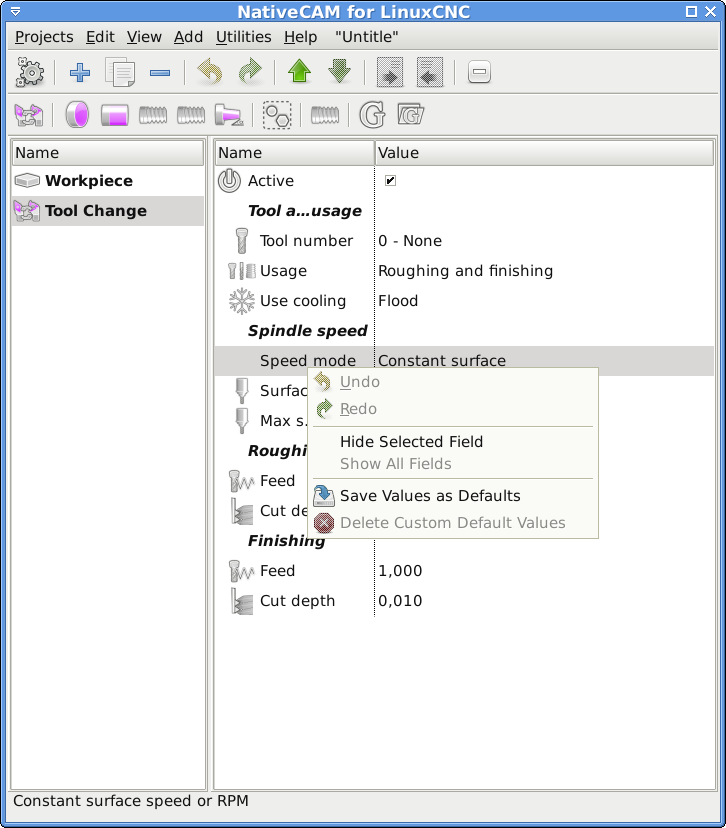Image resolution: width=726 pixels, height=828 pixels.
Task: Click the blue plus add icon
Action: coord(80,72)
